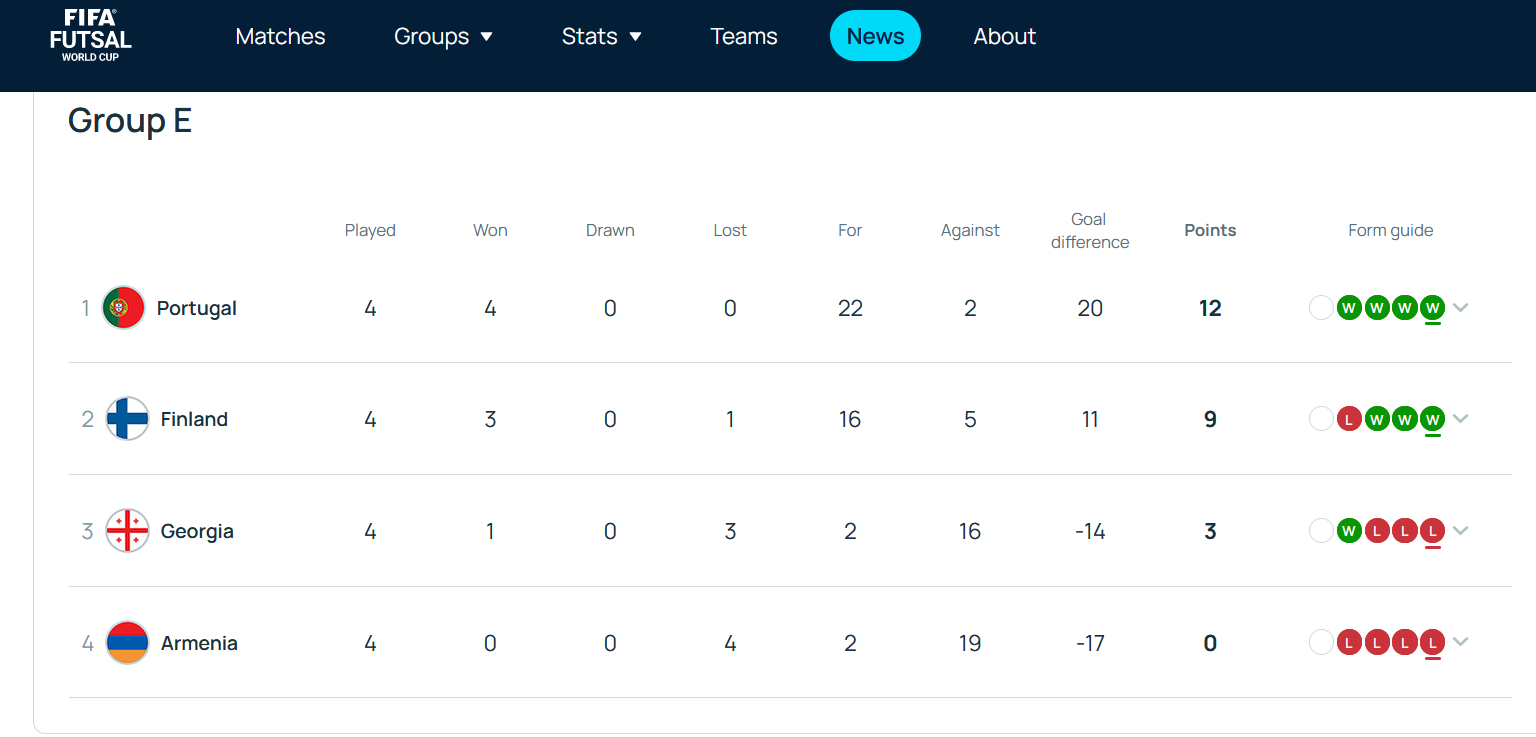Click the FIFA Futsal World Cup logo
Image resolution: width=1536 pixels, height=737 pixels.
(x=91, y=36)
